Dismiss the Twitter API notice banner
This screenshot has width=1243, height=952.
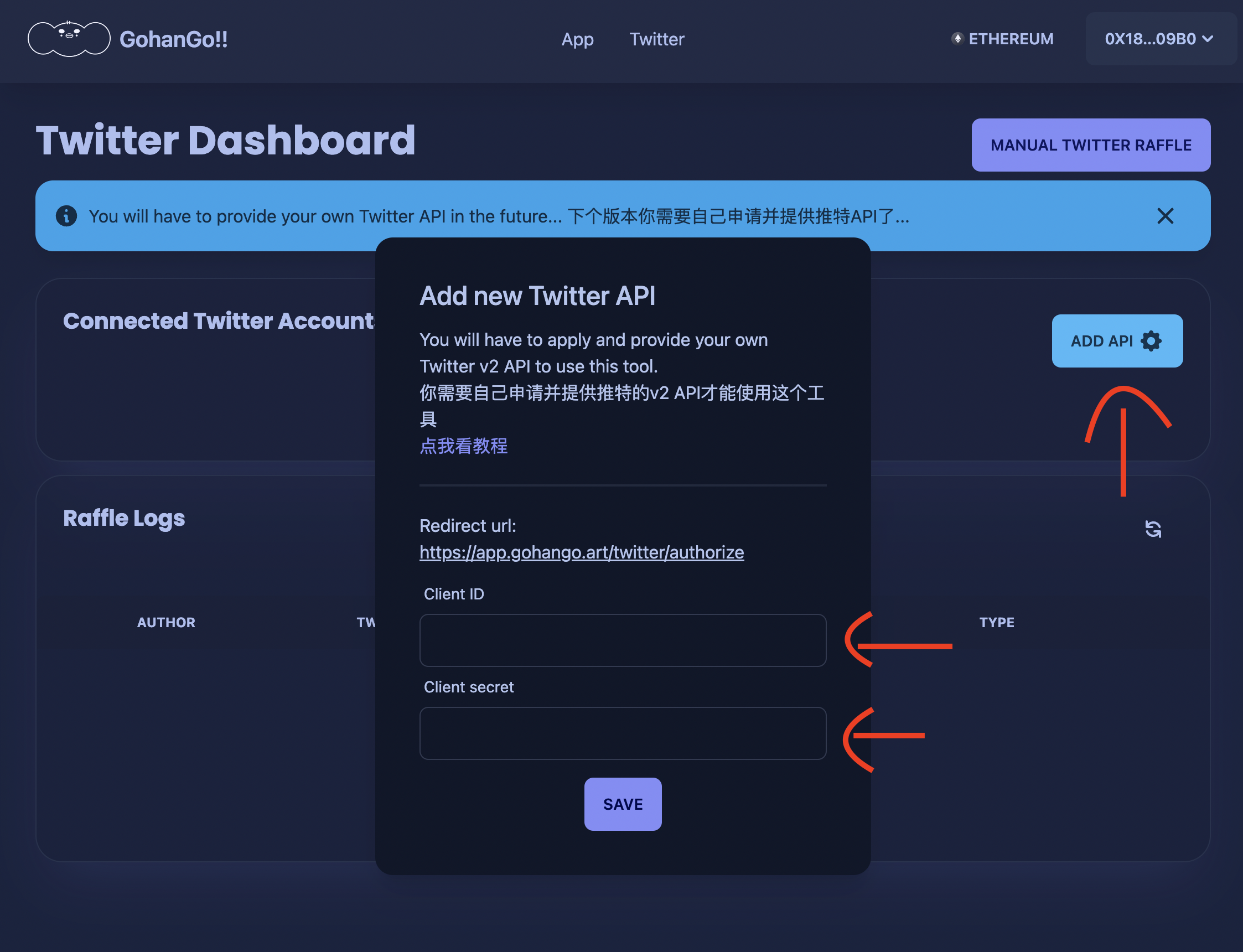click(x=1165, y=216)
